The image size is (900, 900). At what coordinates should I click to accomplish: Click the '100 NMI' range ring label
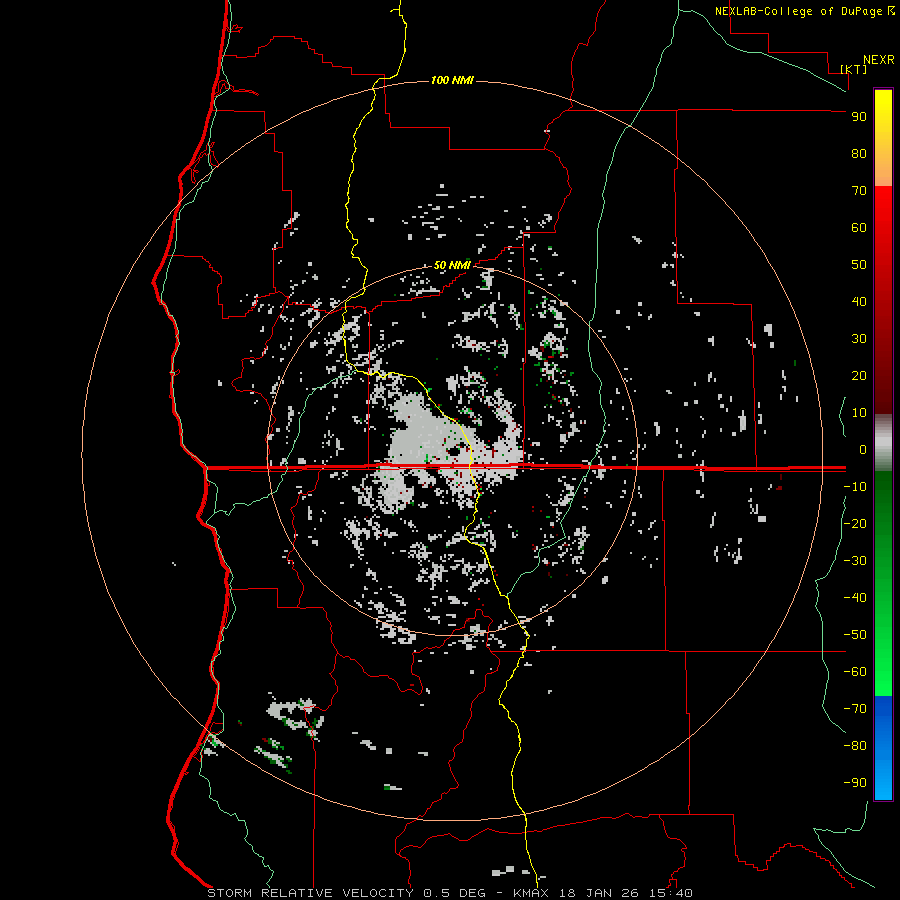point(452,80)
